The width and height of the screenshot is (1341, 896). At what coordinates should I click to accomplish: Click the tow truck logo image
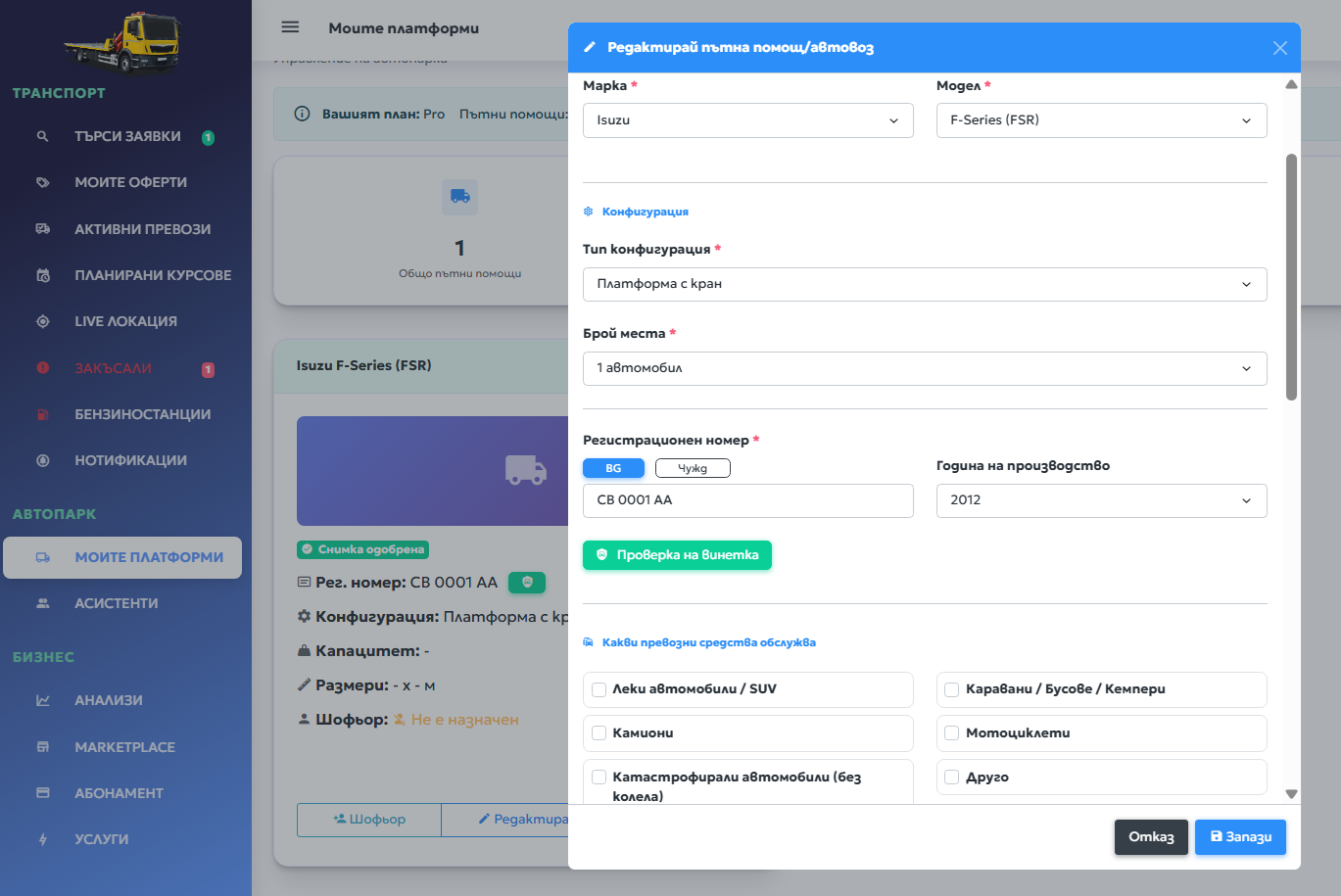123,42
